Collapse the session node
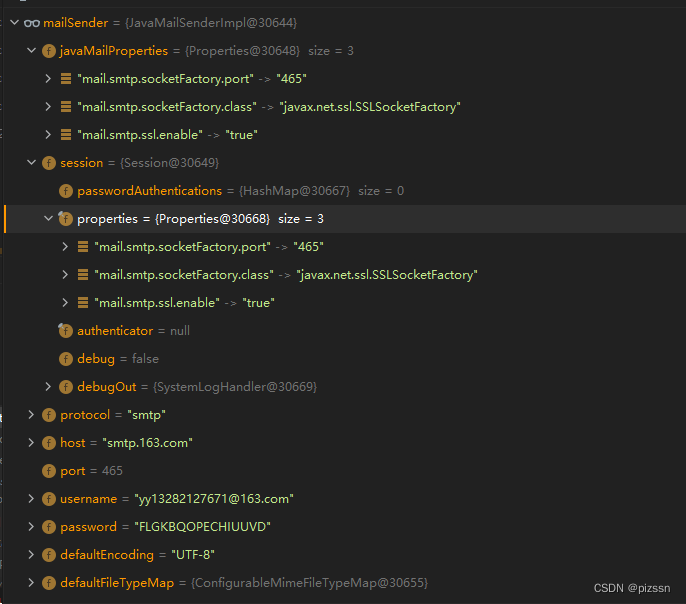 (x=32, y=162)
